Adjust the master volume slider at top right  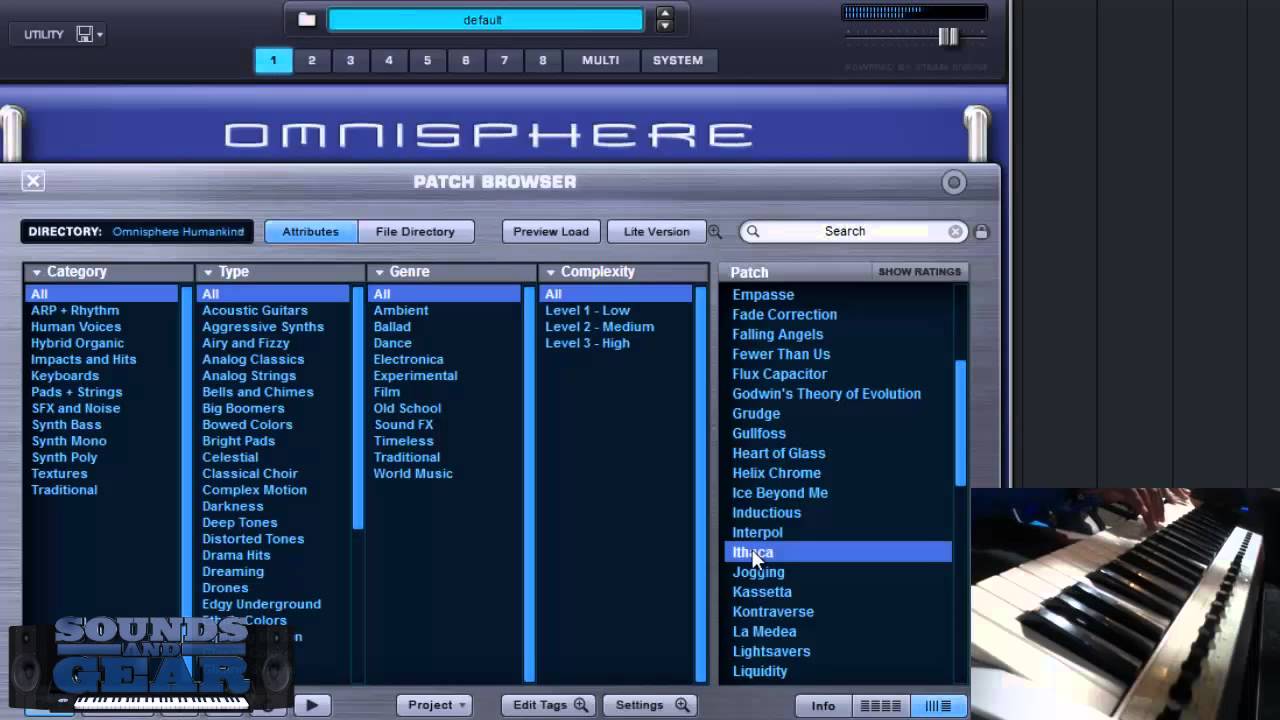point(947,37)
